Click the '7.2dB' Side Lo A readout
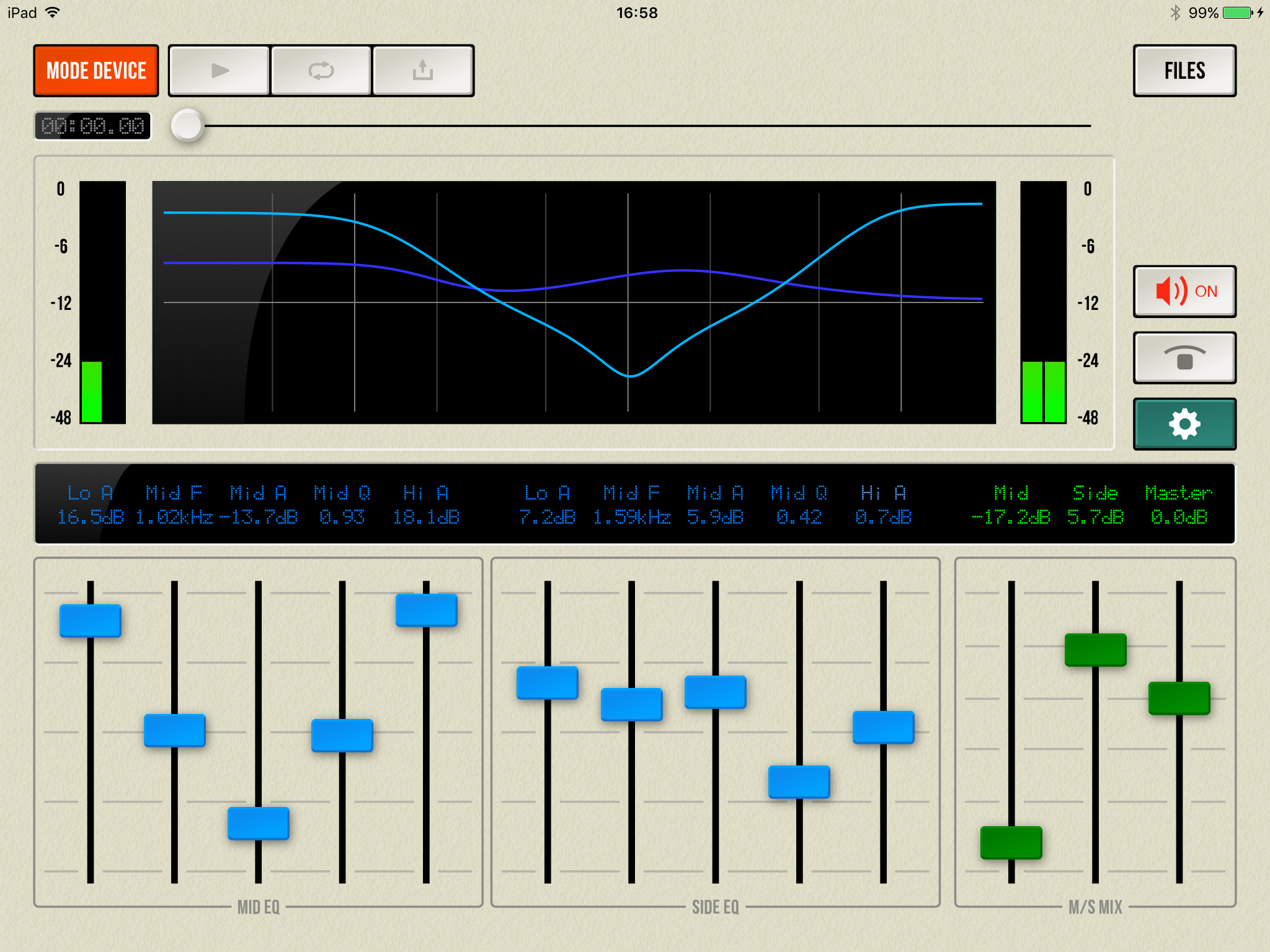Image resolution: width=1270 pixels, height=952 pixels. click(x=548, y=517)
